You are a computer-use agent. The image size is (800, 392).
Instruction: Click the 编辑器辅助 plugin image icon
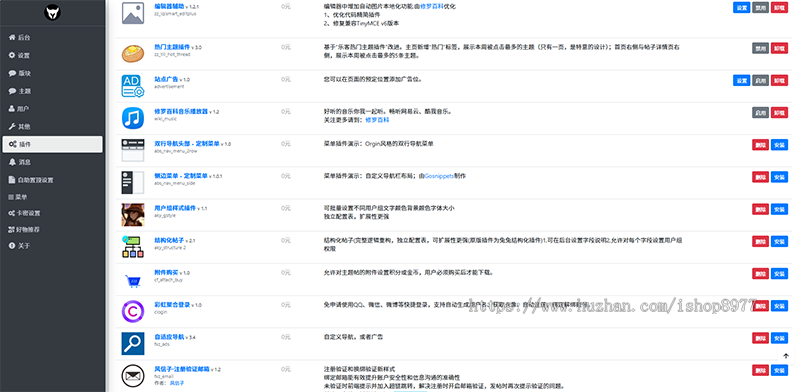(133, 13)
